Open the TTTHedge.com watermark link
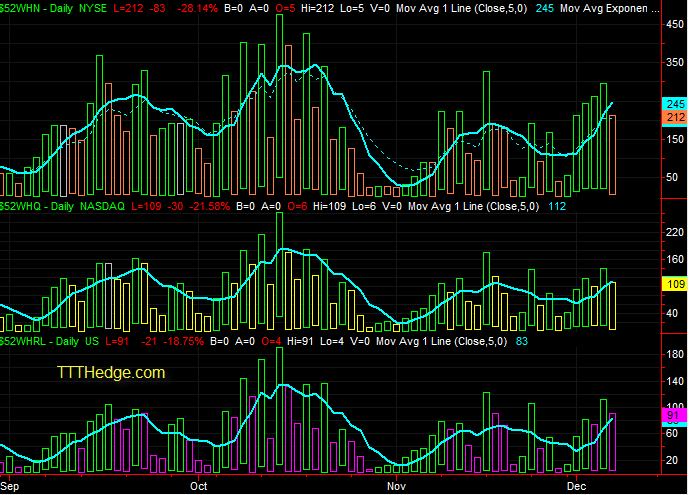689x495 pixels. [x=111, y=372]
